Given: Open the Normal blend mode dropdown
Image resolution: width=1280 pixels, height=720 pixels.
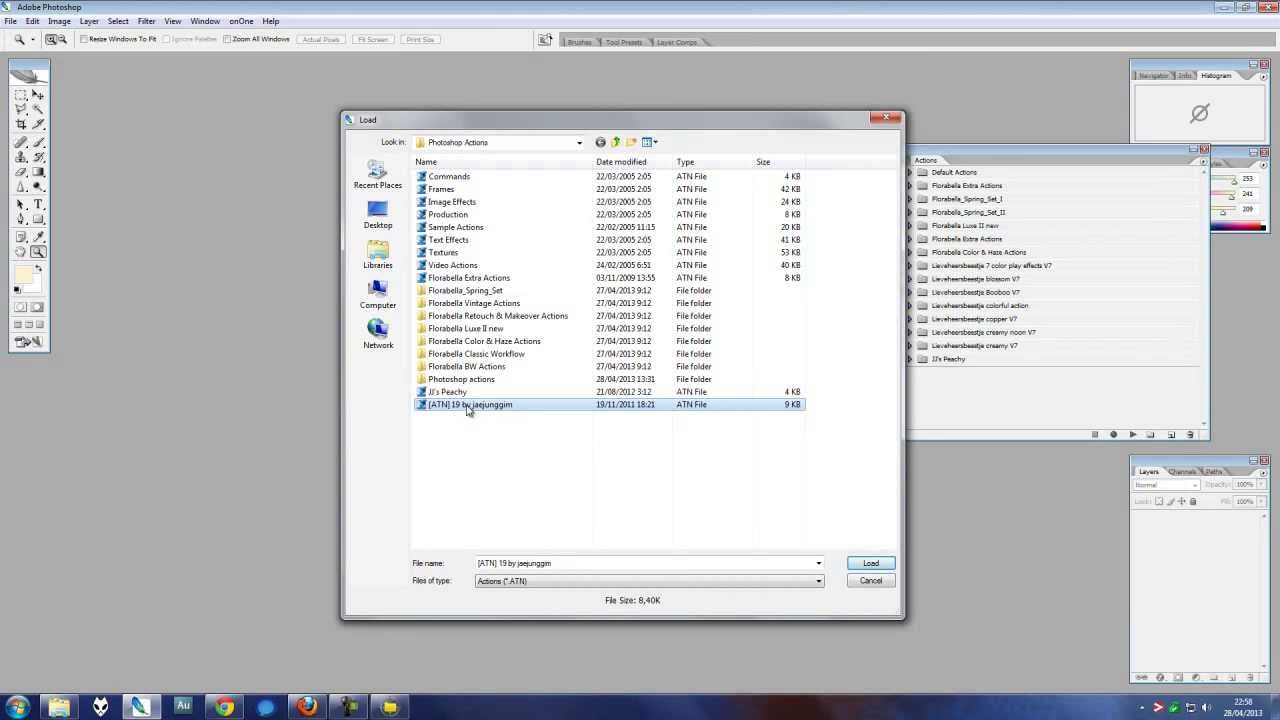Looking at the screenshot, I should [x=1165, y=485].
